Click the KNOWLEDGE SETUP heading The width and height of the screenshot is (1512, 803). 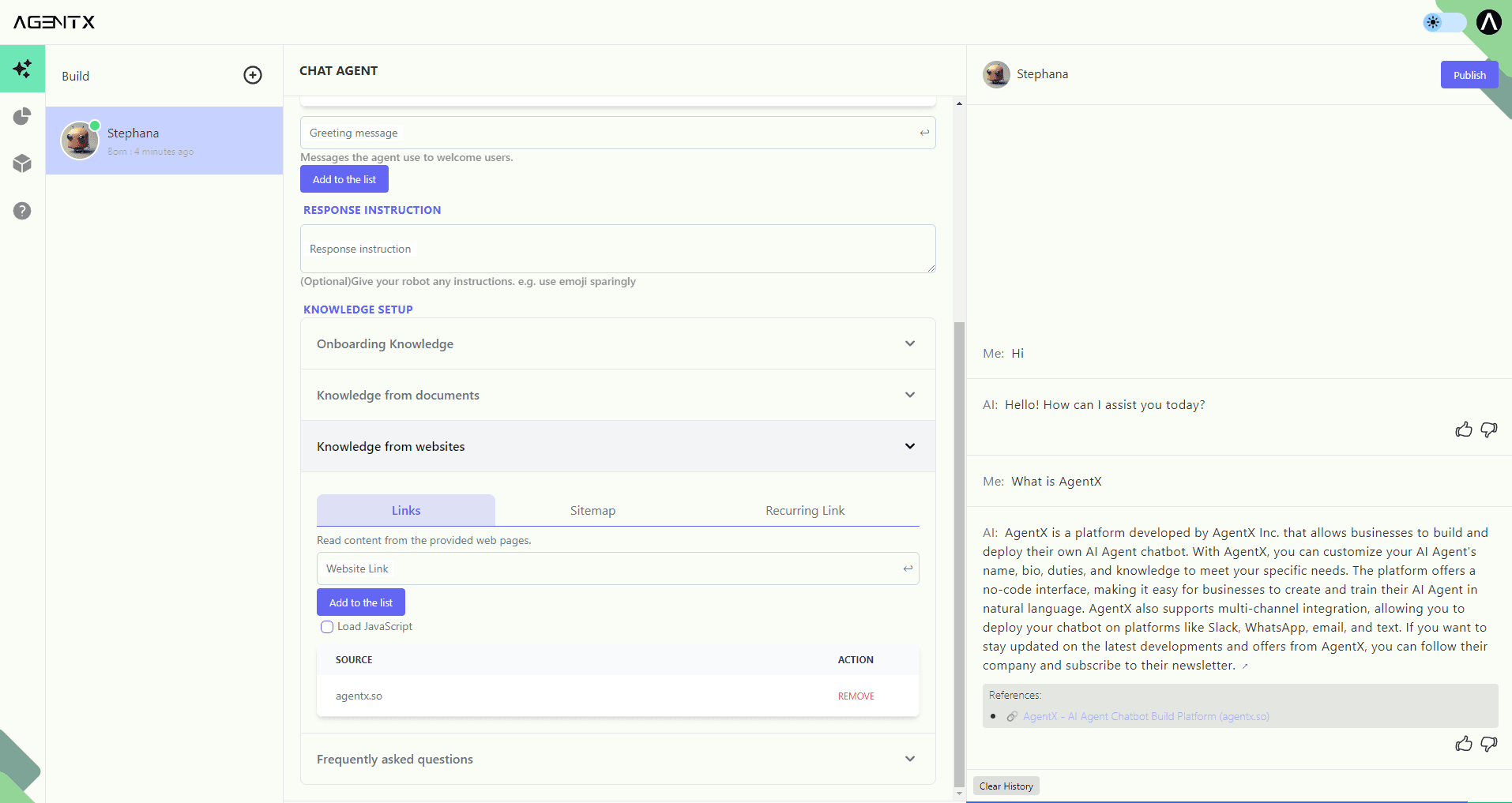coord(358,310)
